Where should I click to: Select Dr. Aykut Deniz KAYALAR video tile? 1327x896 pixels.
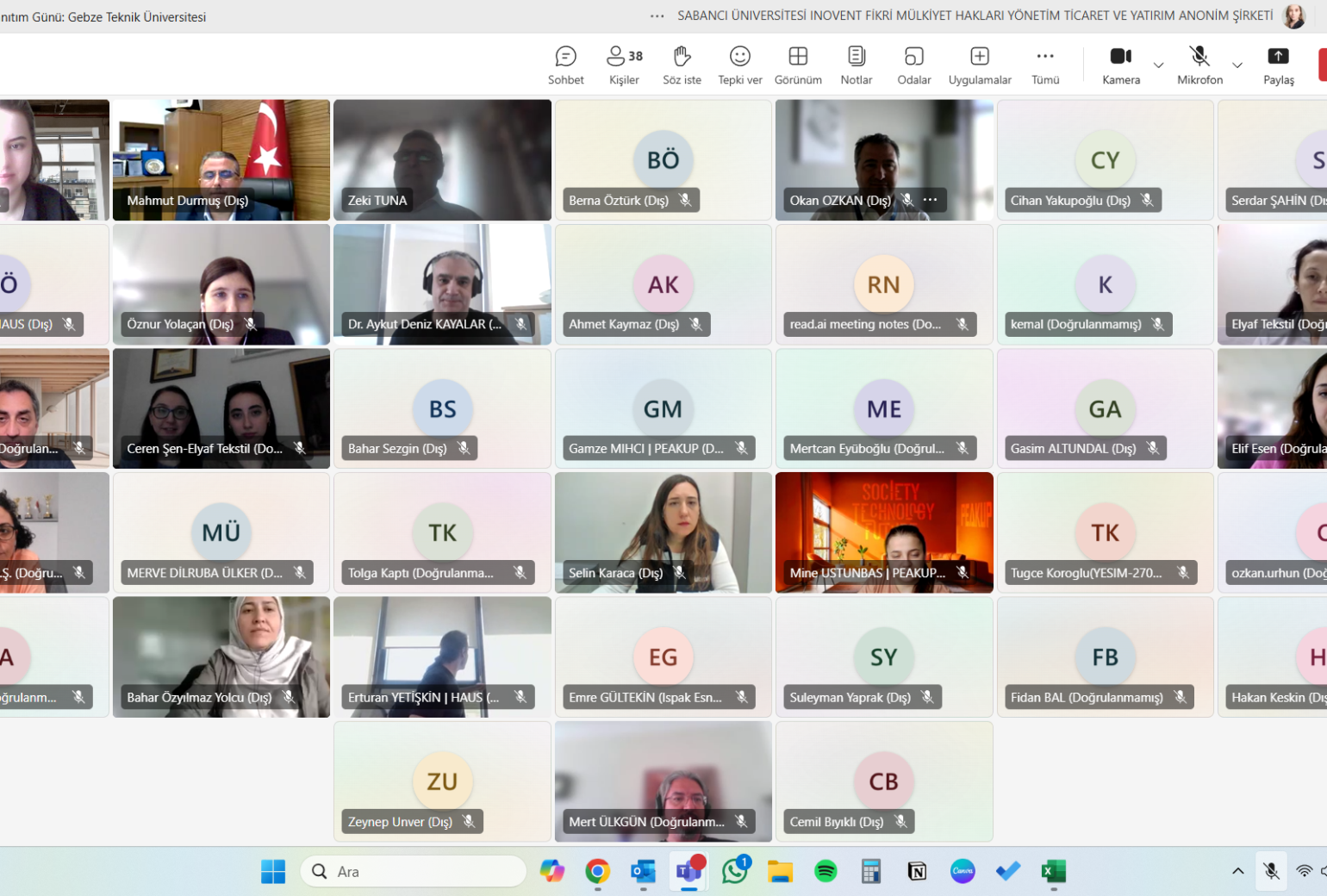pyautogui.click(x=442, y=284)
